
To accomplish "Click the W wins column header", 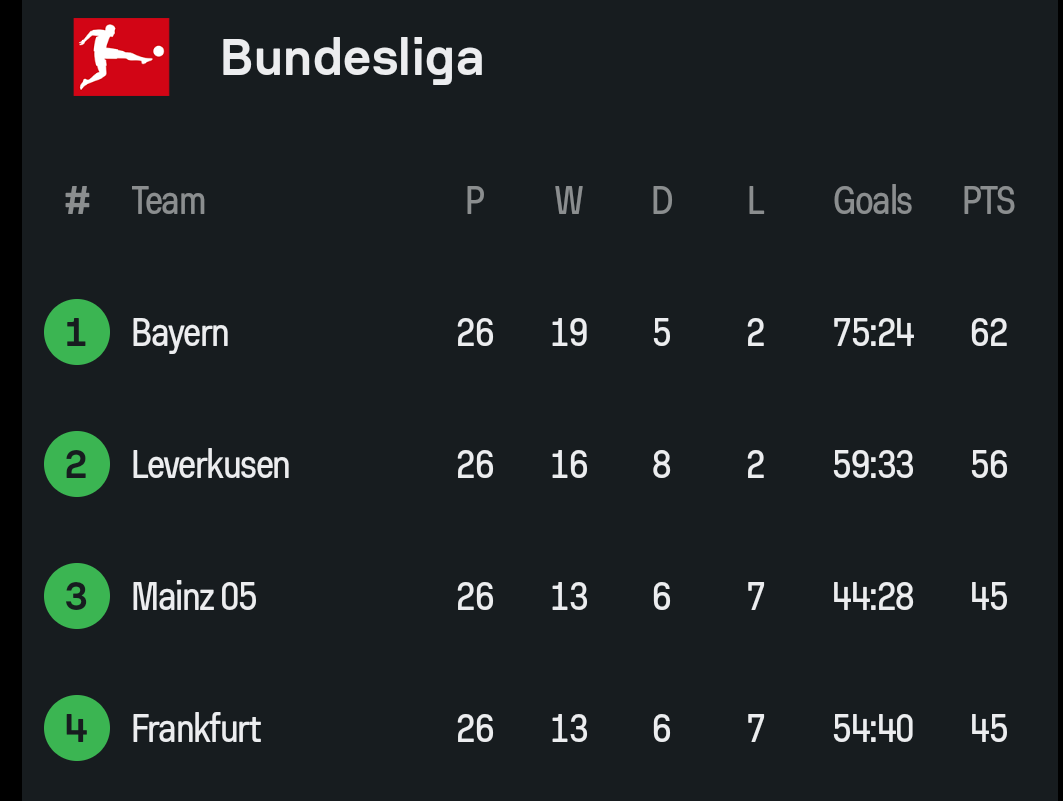I will pyautogui.click(x=569, y=201).
